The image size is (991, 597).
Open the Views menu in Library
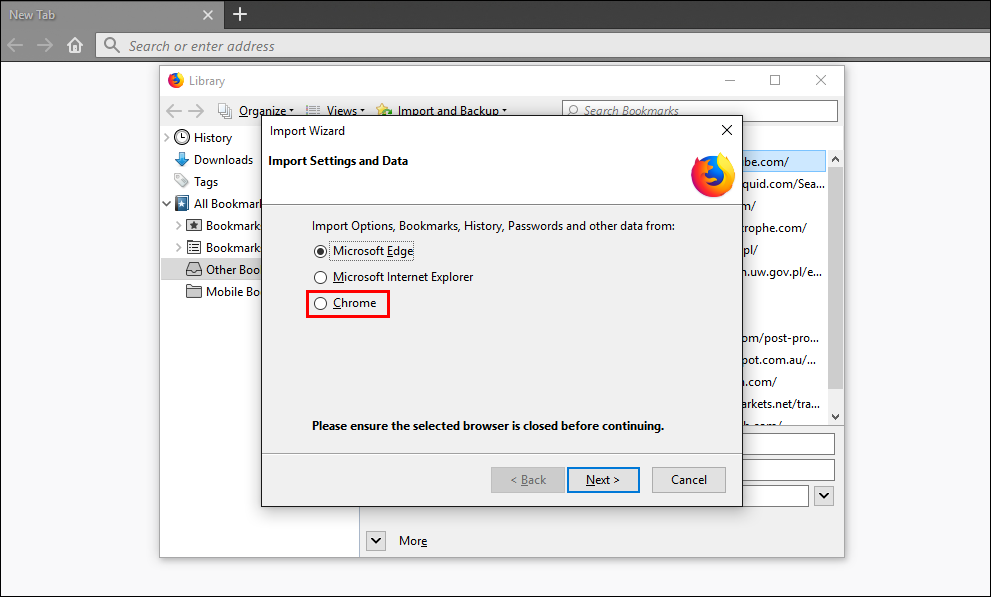pos(345,111)
